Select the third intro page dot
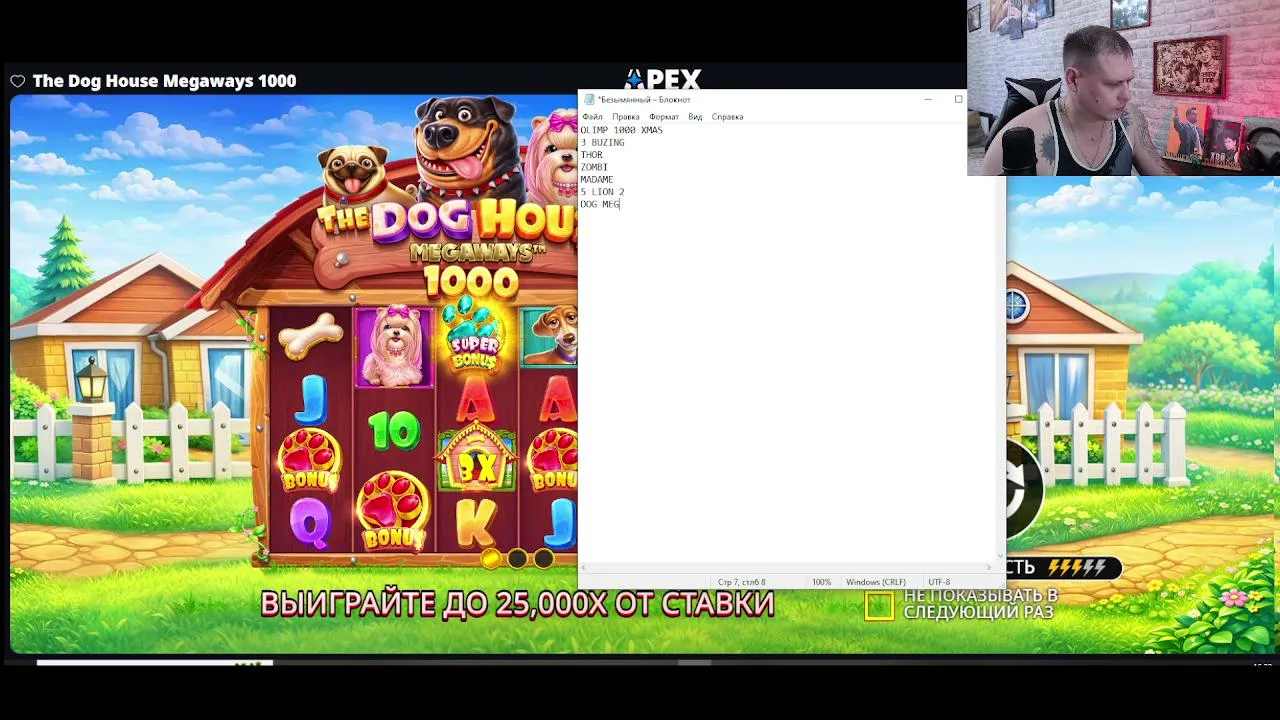This screenshot has height=720, width=1280. [543, 558]
